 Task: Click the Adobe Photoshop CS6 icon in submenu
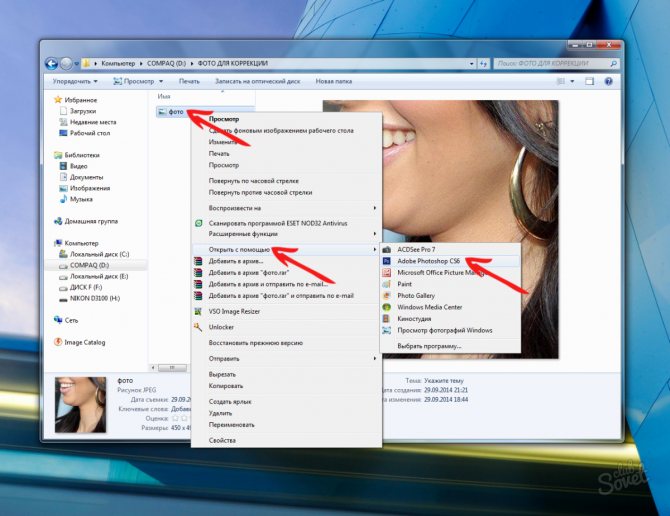[388, 260]
